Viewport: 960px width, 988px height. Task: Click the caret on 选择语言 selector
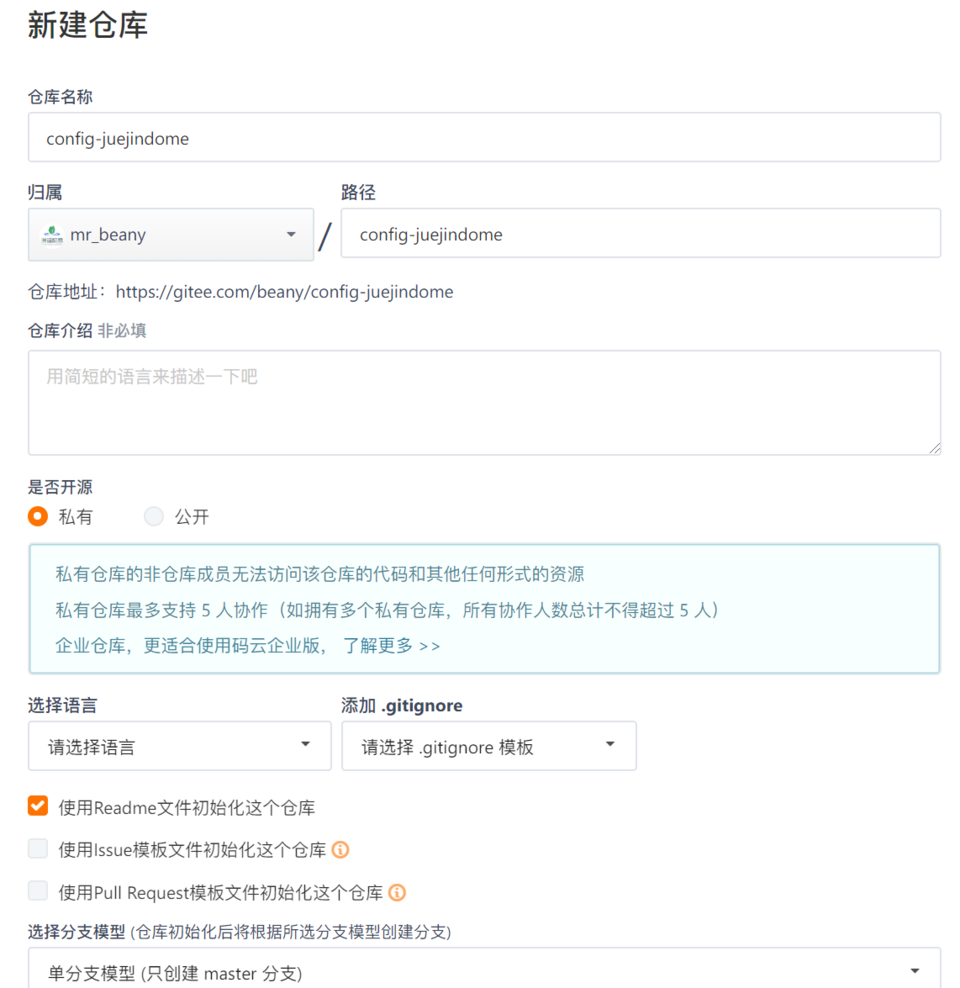(x=305, y=745)
